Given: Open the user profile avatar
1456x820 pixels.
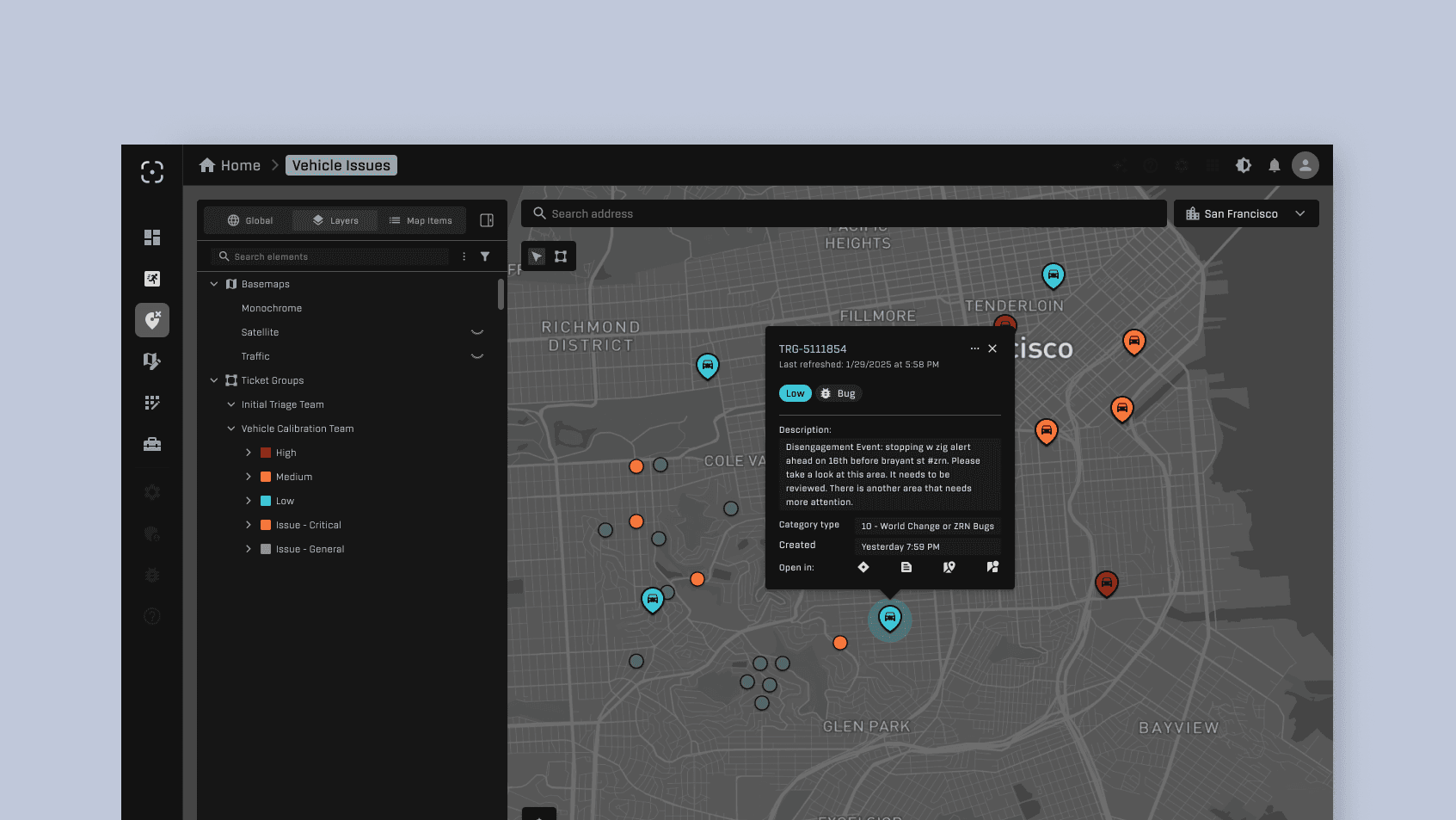Looking at the screenshot, I should click(x=1305, y=165).
